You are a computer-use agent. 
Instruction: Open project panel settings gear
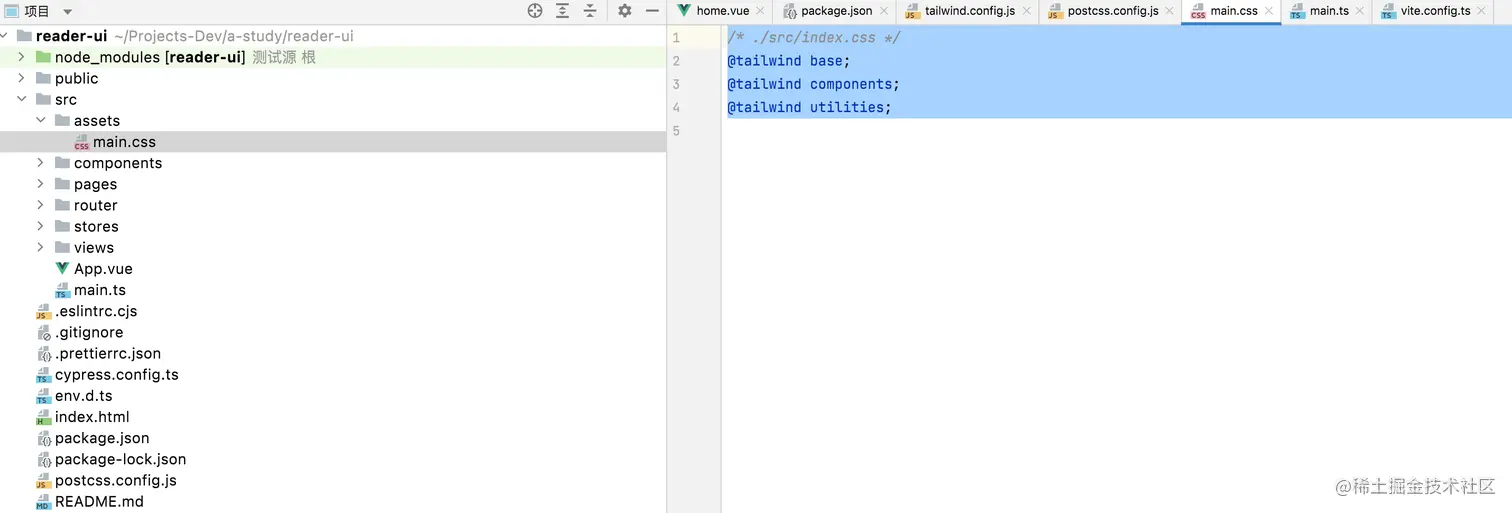625,11
